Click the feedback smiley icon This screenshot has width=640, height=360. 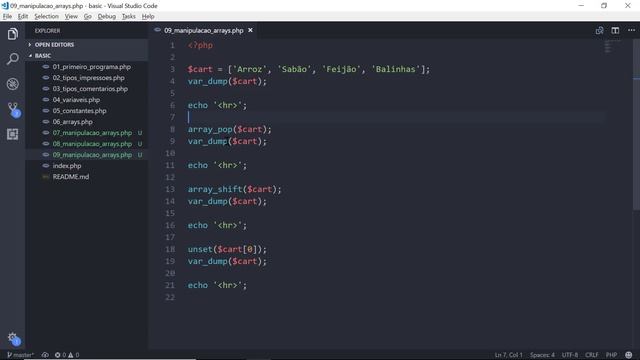(629, 355)
